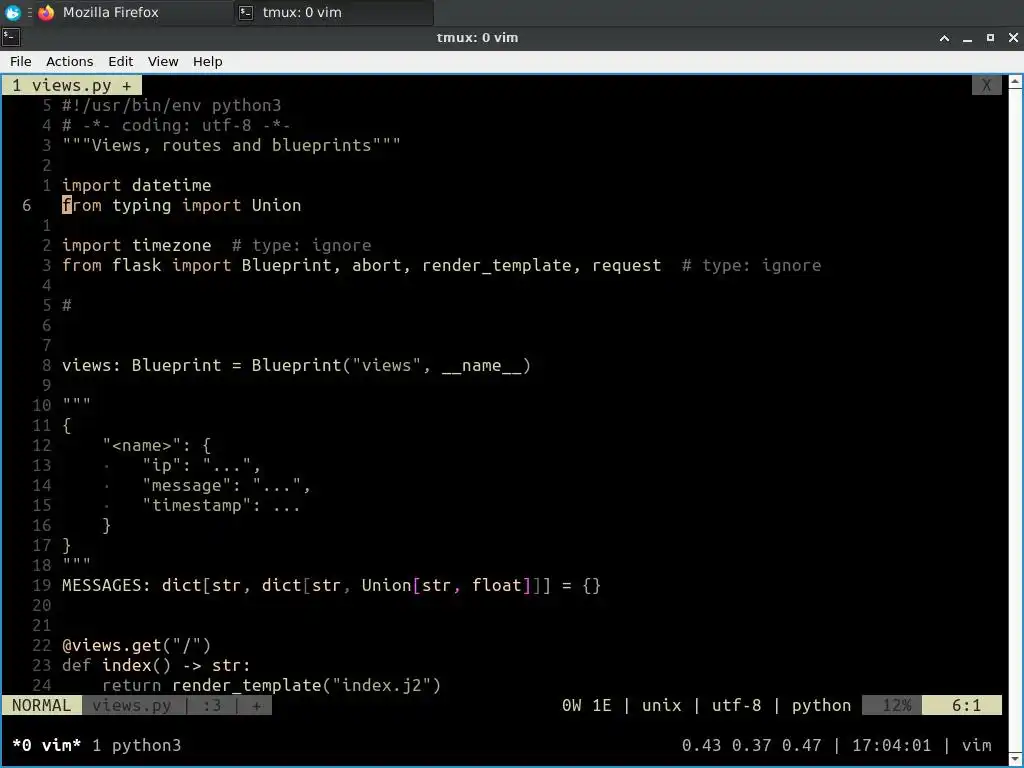
Task: Click the scrollbar up arrow
Action: 1016,82
